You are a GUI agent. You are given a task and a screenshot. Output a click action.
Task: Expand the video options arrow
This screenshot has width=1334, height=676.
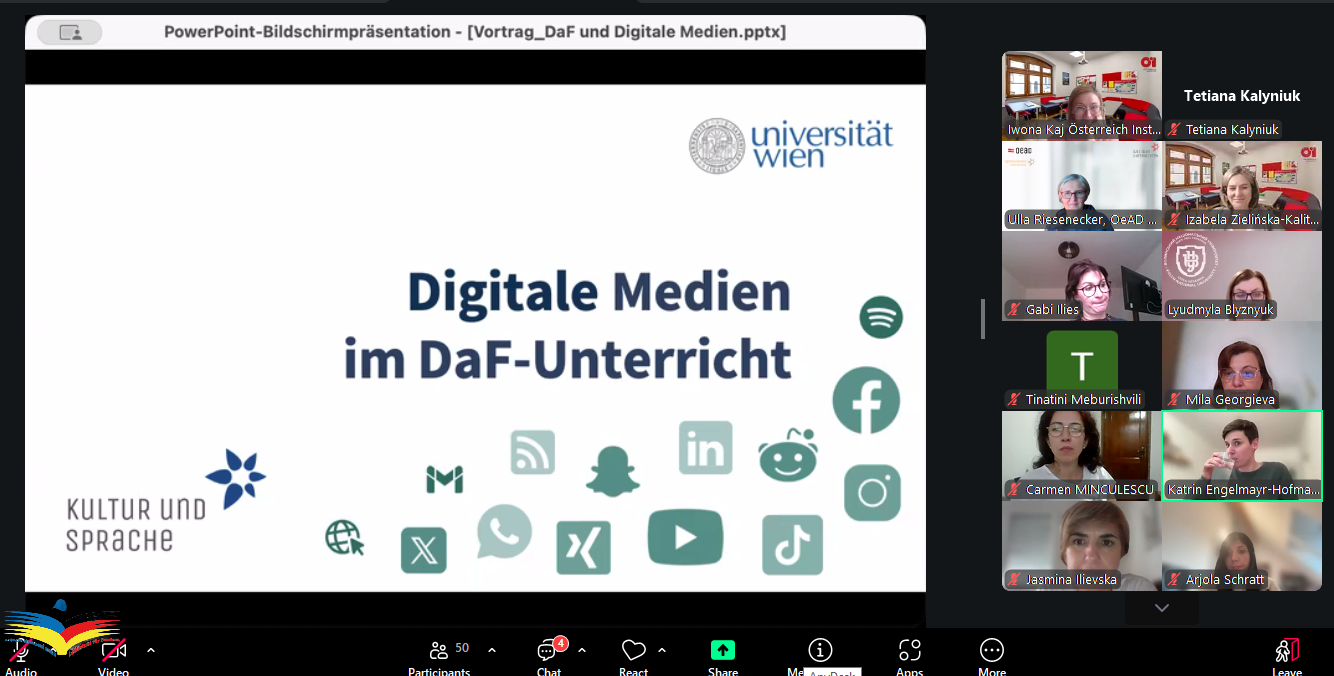(151, 650)
